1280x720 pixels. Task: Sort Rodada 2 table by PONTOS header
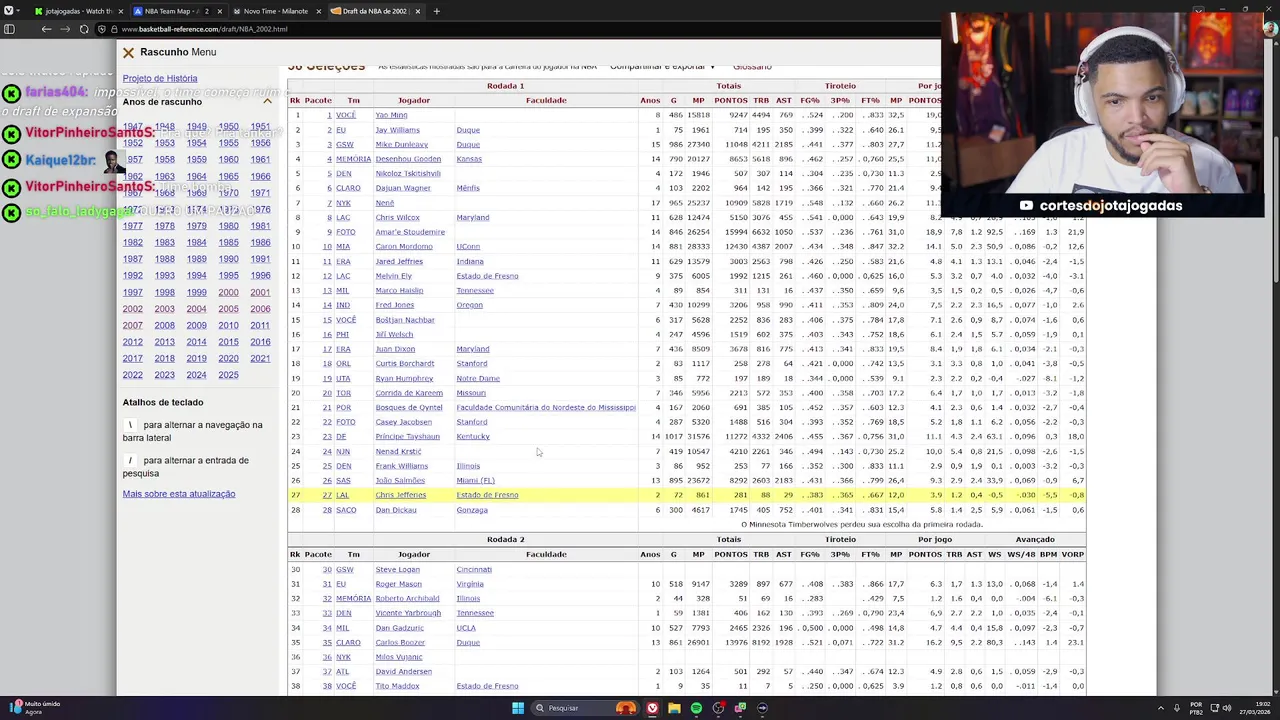point(731,554)
